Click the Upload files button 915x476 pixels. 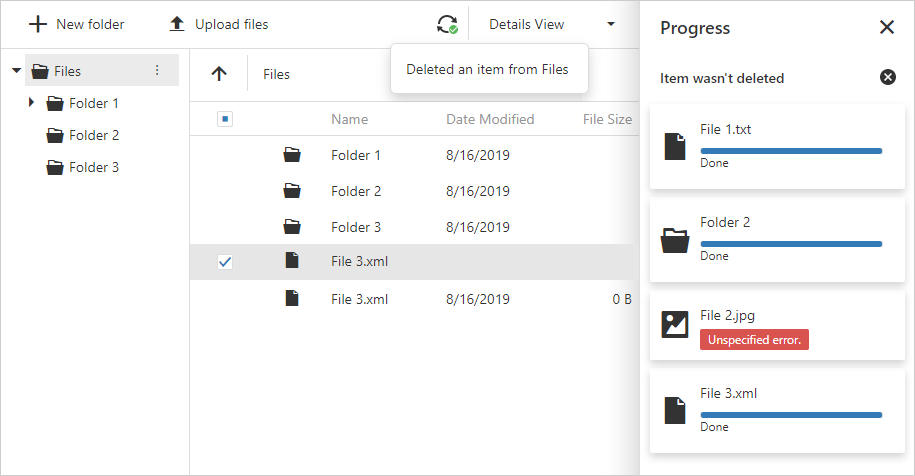218,24
